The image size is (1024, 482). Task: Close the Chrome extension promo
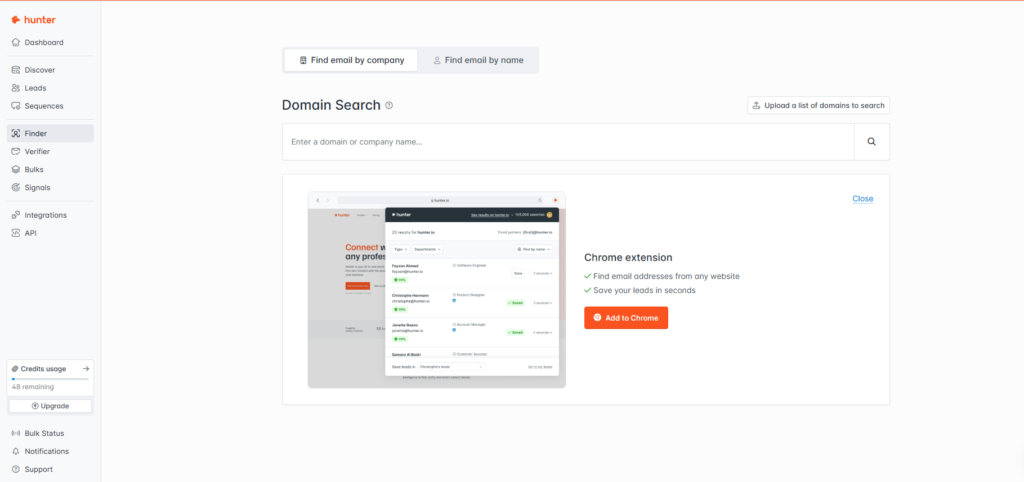[x=862, y=199]
